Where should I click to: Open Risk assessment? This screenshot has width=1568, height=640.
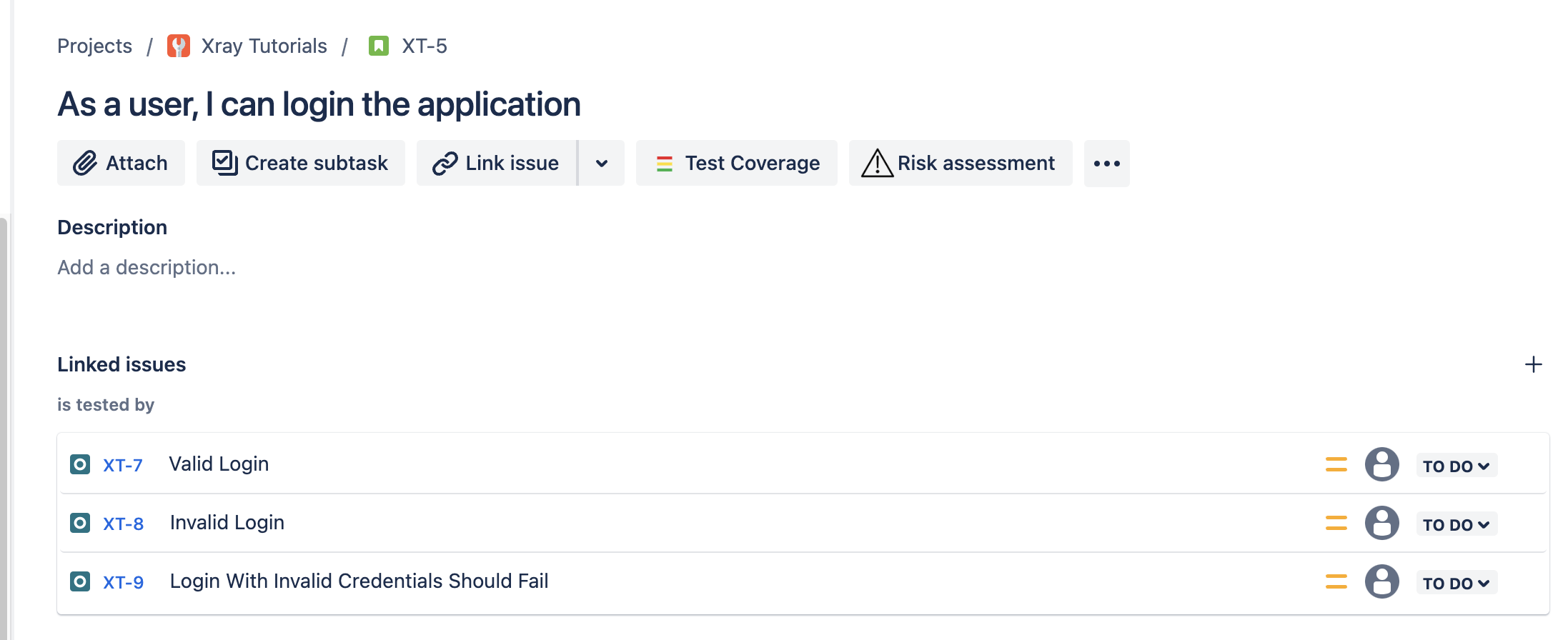pyautogui.click(x=961, y=164)
